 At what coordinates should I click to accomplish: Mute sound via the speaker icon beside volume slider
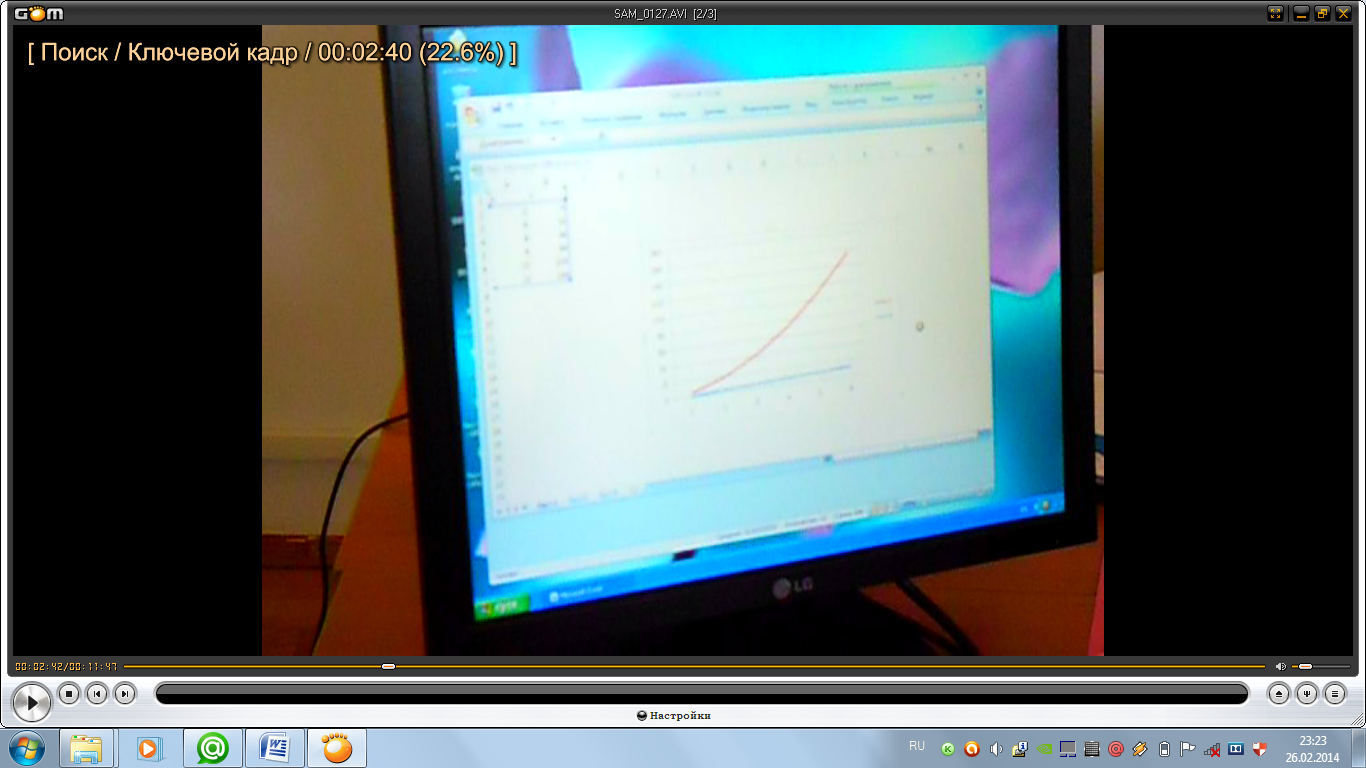click(1281, 666)
